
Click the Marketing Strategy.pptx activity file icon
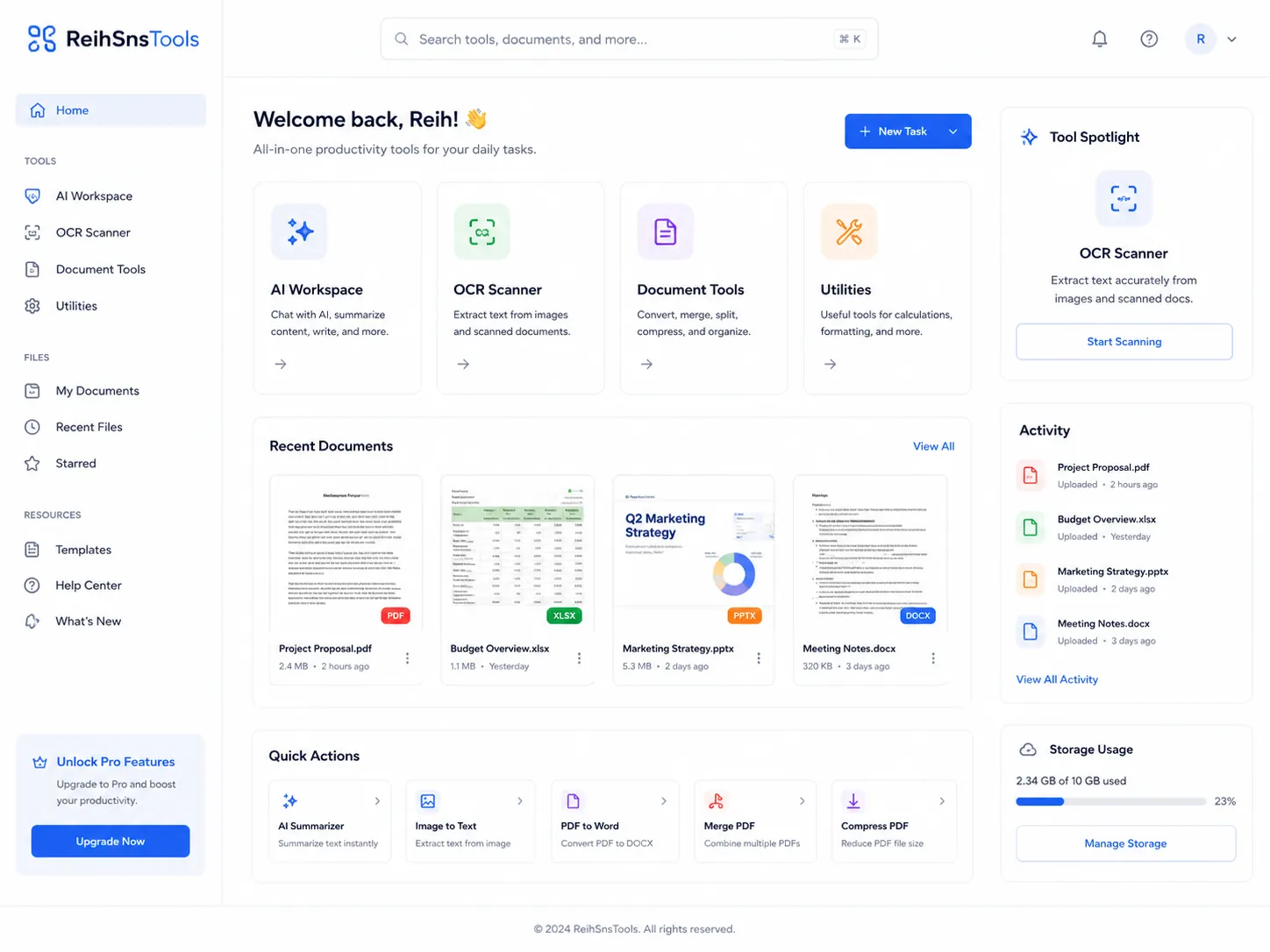coord(1031,579)
